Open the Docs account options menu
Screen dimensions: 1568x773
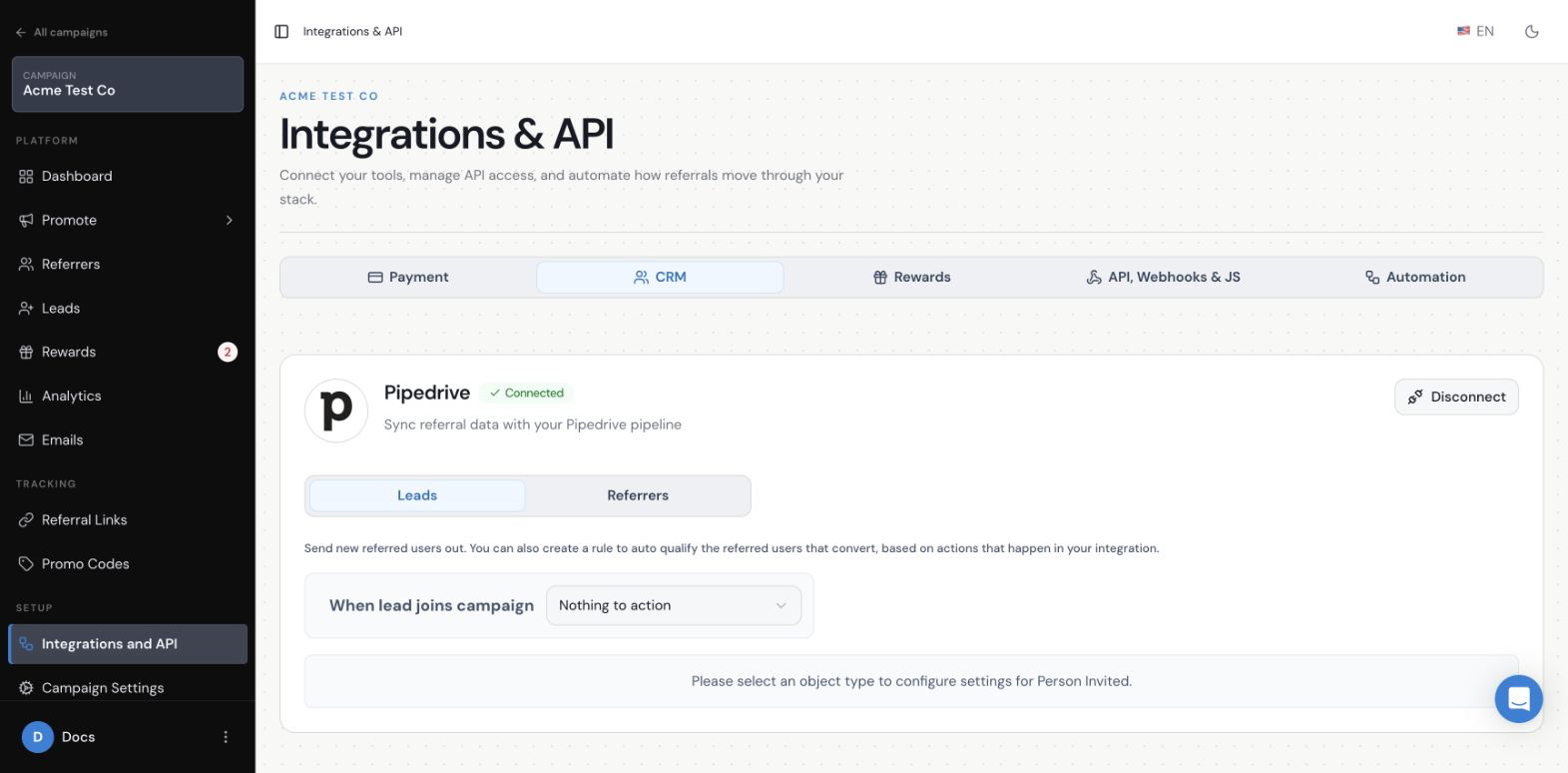coord(226,737)
